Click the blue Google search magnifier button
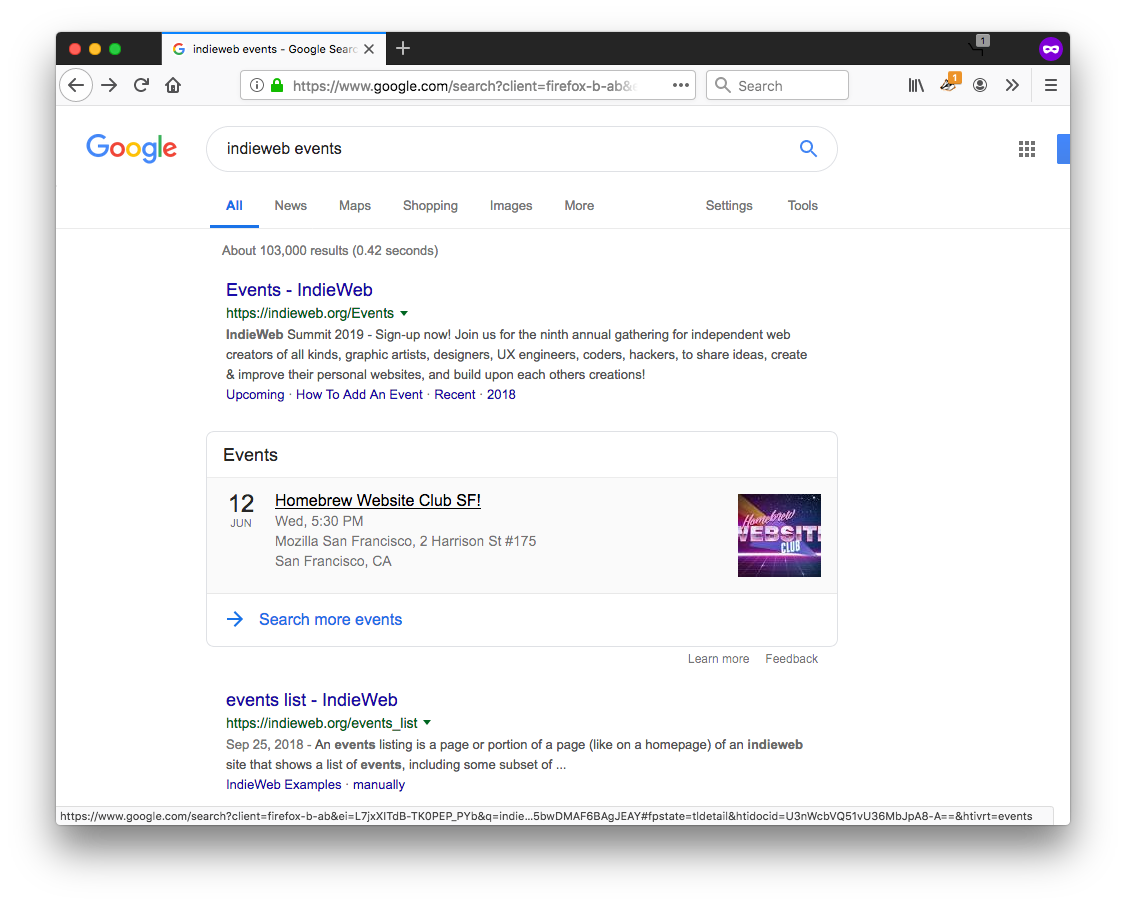Screen dimensions: 1126x905 [x=809, y=149]
